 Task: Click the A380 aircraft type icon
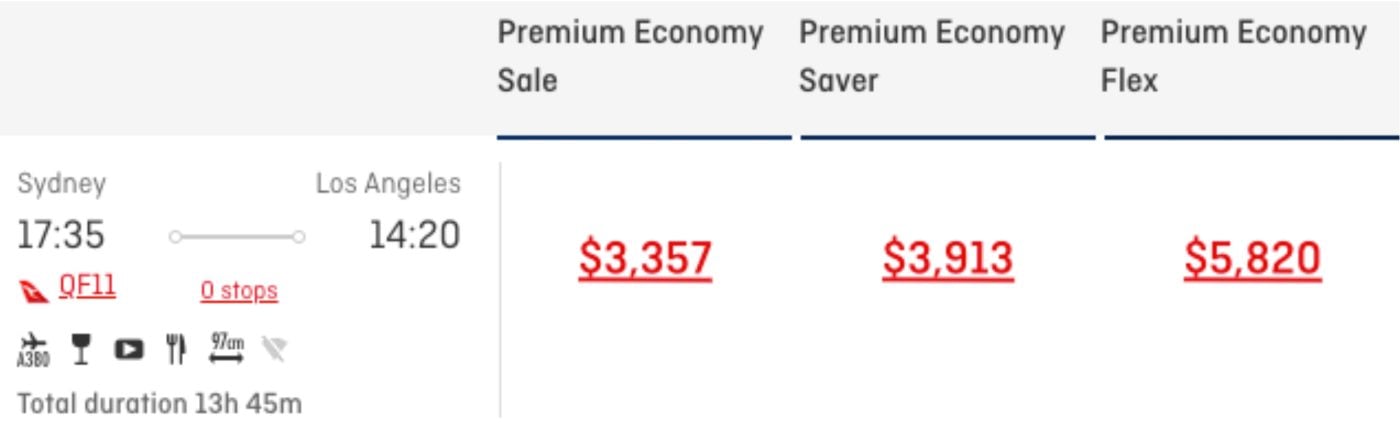(x=33, y=350)
